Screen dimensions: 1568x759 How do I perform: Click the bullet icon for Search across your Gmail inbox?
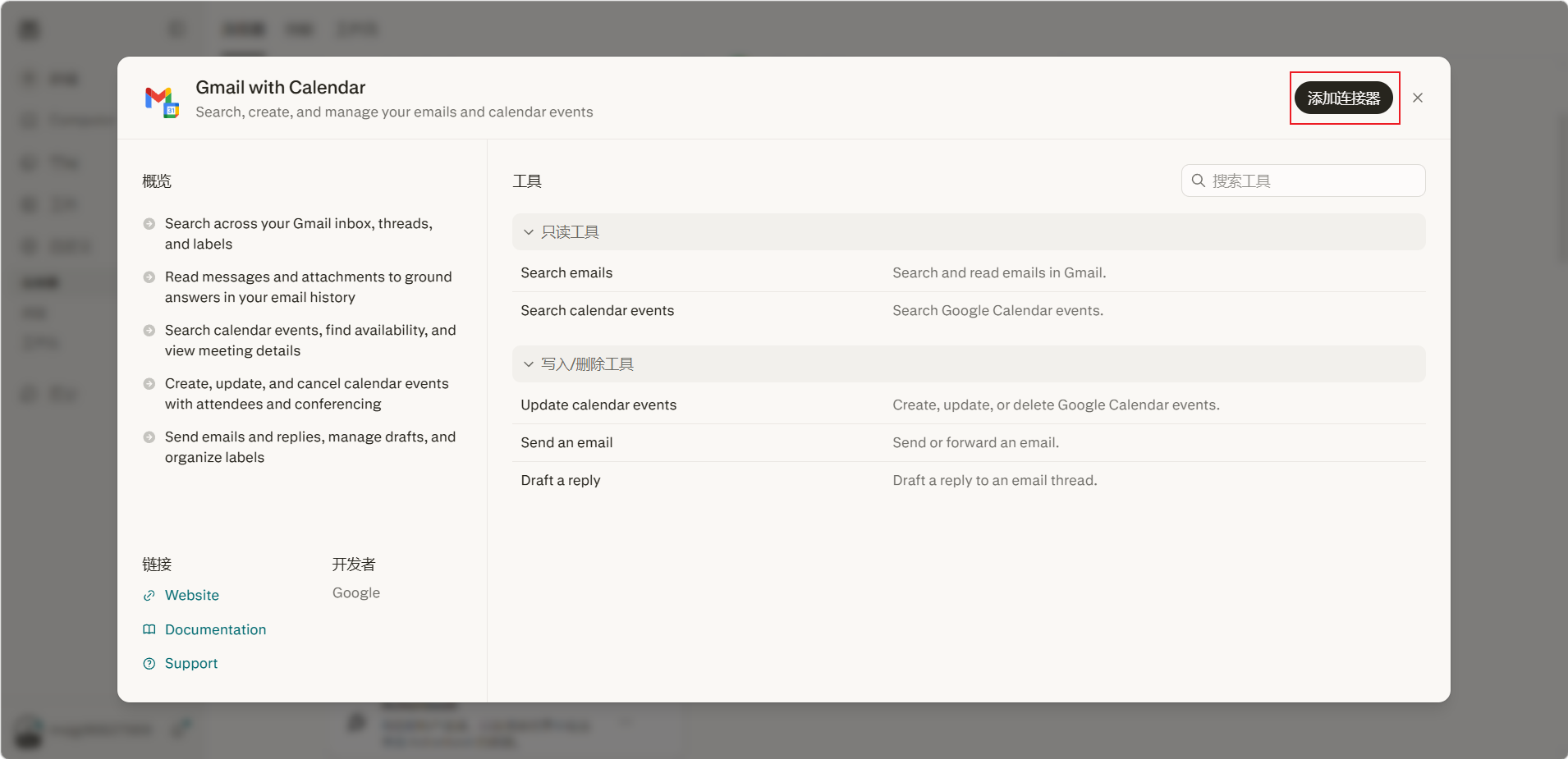point(149,224)
